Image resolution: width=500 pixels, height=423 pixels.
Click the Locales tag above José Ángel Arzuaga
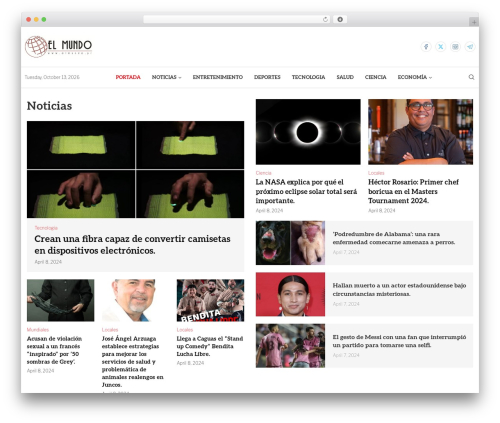pos(110,330)
